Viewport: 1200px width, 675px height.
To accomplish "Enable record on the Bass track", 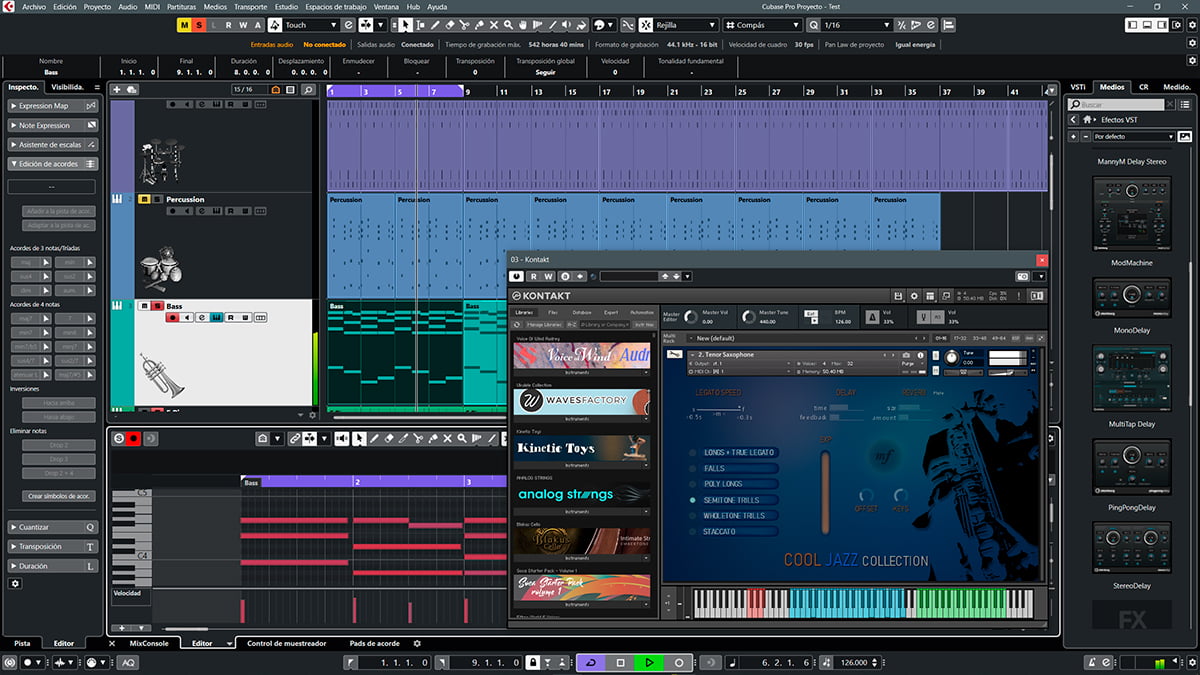I will (x=172, y=318).
